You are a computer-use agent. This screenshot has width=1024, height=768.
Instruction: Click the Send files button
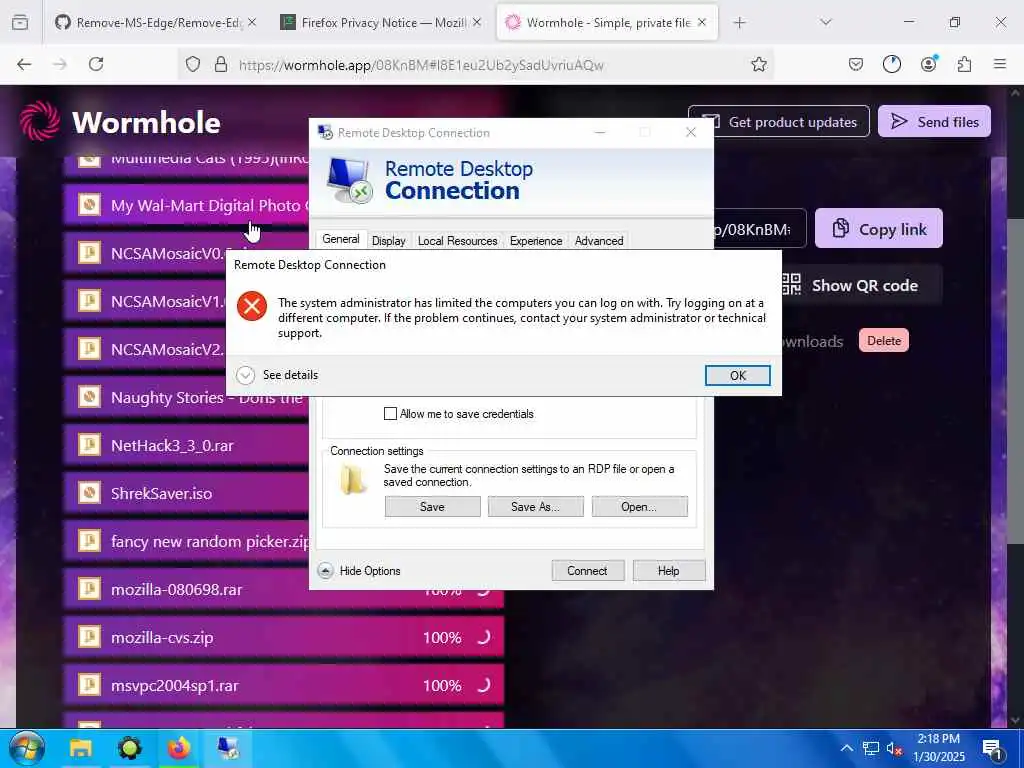934,121
